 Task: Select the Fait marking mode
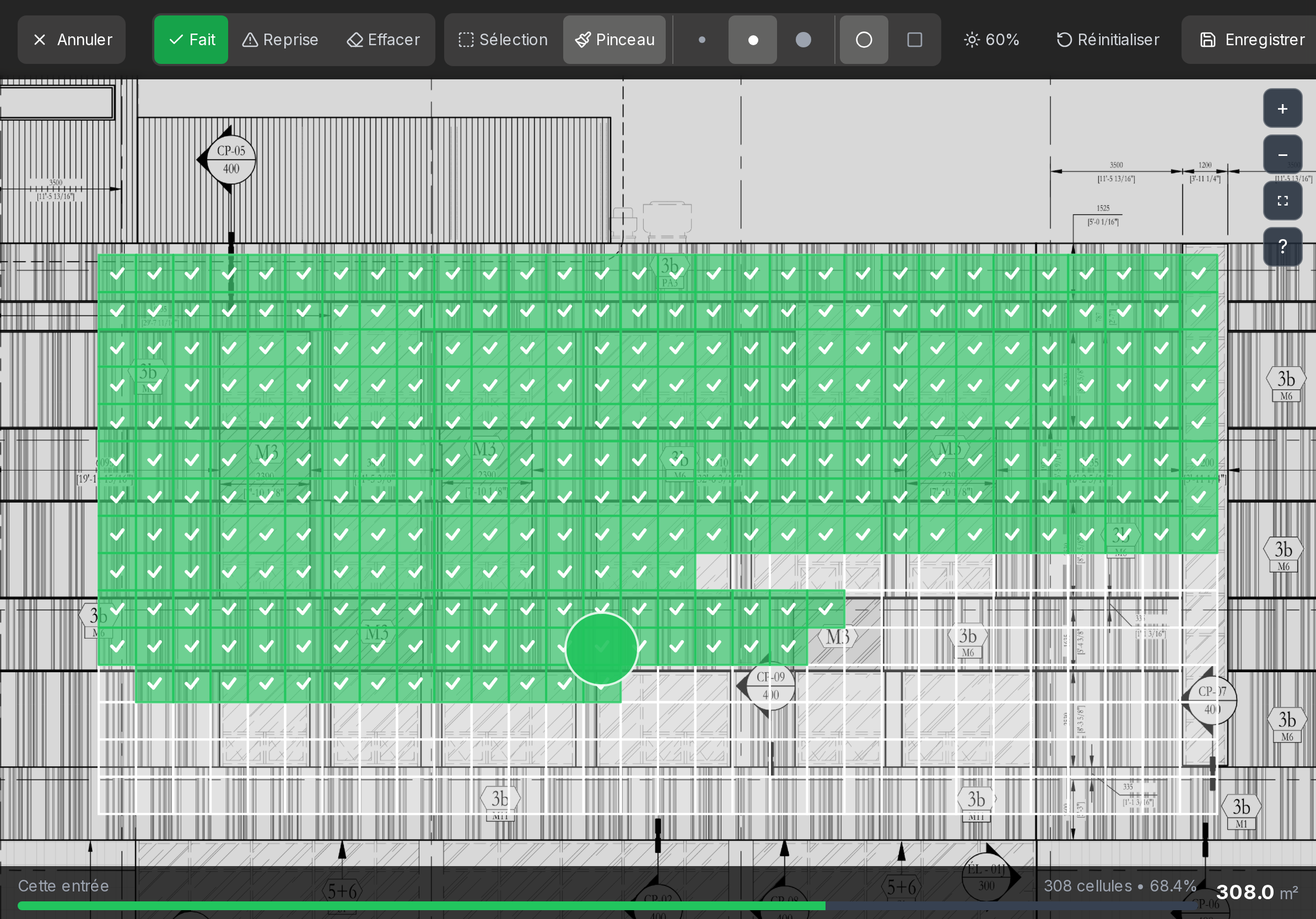tap(191, 40)
